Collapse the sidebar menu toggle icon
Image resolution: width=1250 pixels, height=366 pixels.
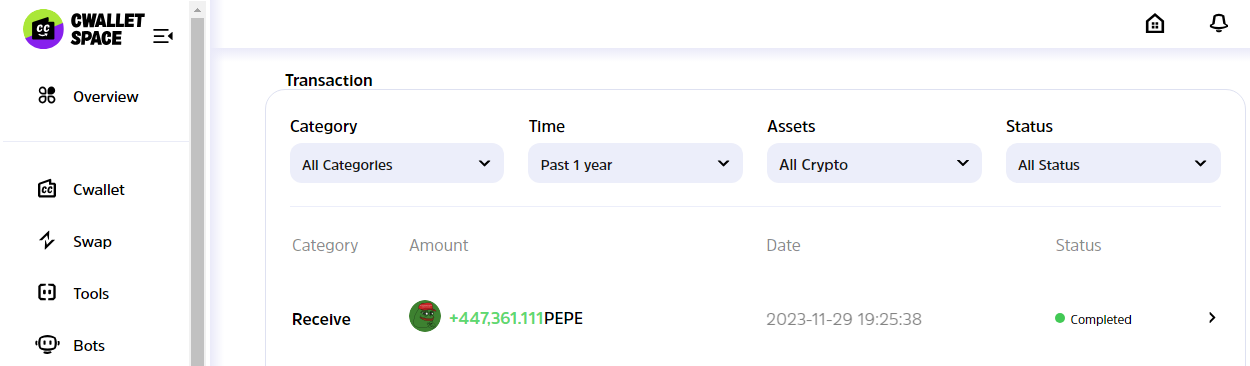163,37
